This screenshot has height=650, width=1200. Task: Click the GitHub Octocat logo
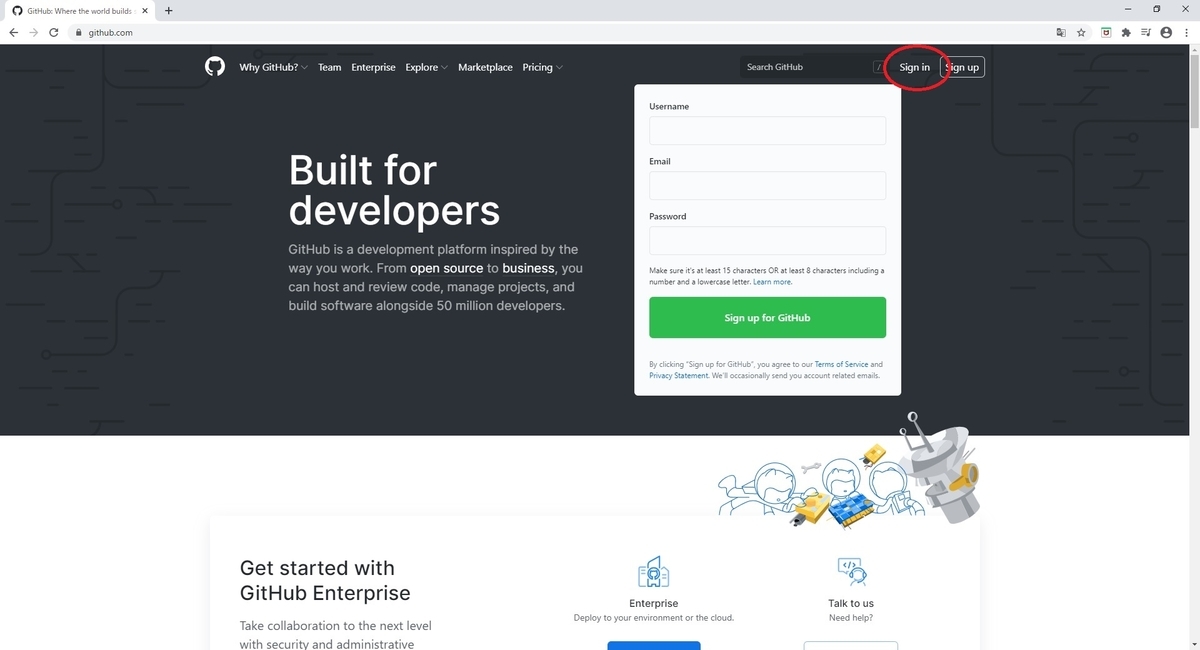pyautogui.click(x=215, y=67)
